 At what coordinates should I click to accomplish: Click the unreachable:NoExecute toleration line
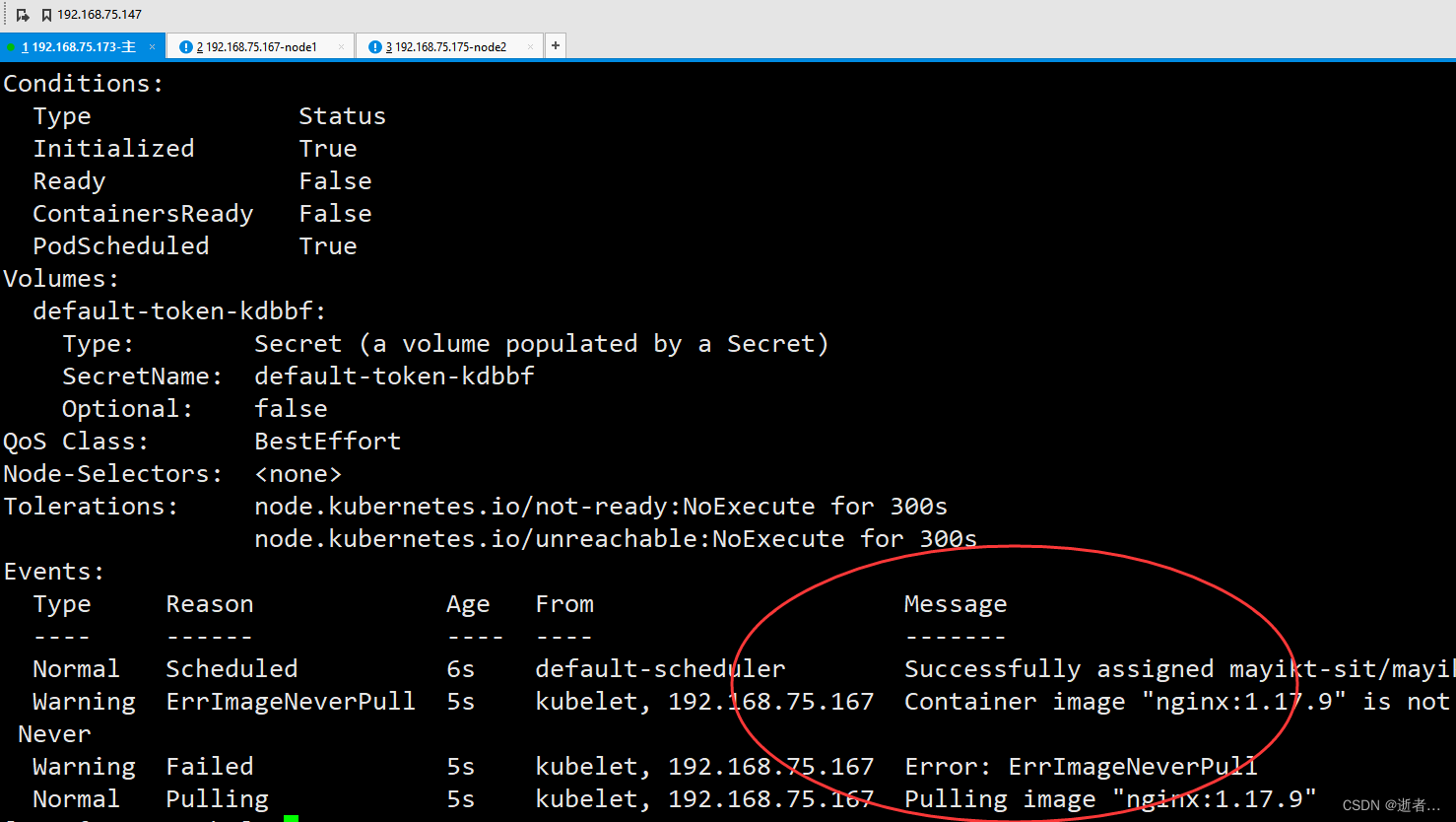click(x=616, y=539)
